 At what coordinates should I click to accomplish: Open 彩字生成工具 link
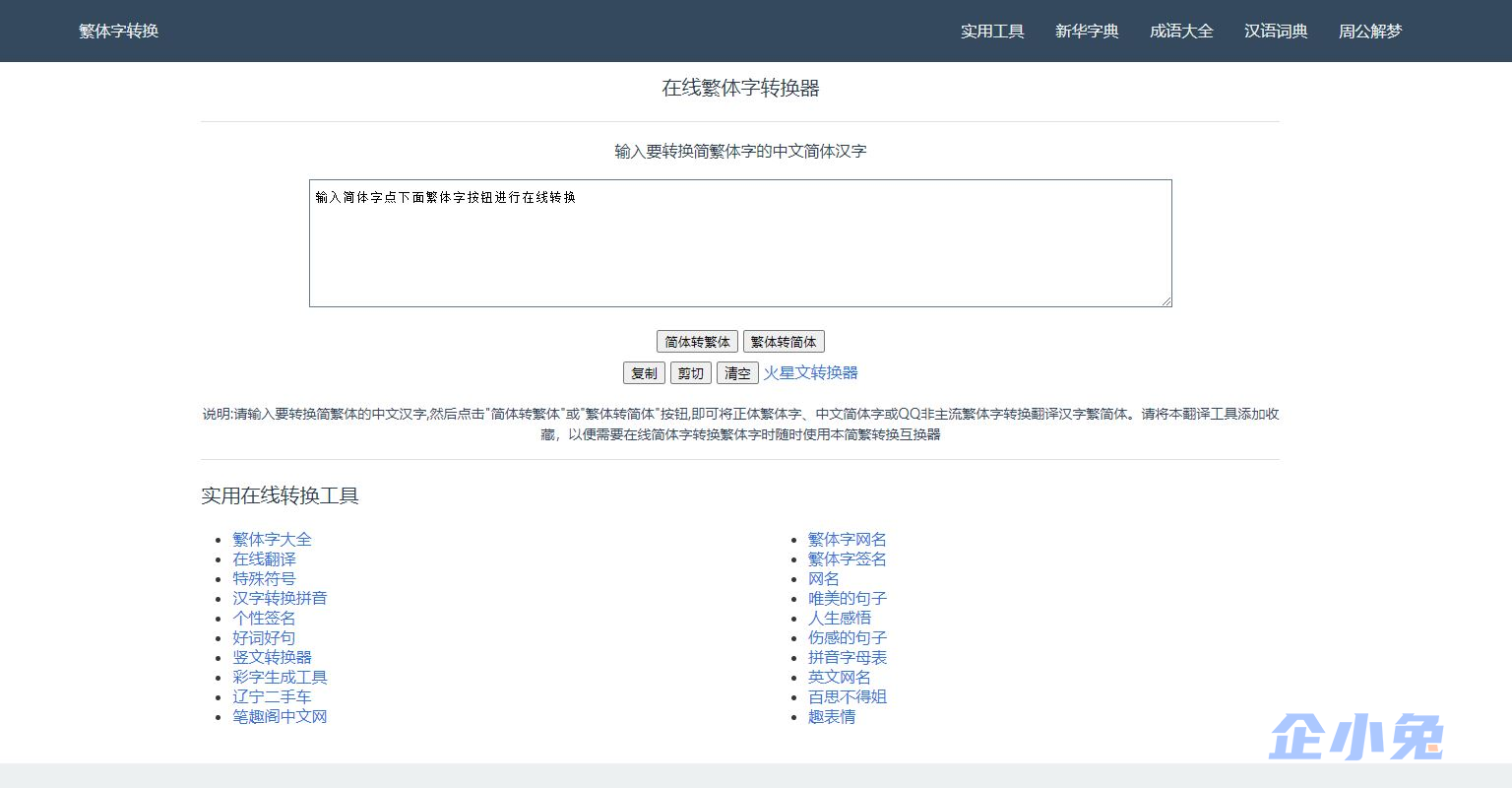coord(280,677)
